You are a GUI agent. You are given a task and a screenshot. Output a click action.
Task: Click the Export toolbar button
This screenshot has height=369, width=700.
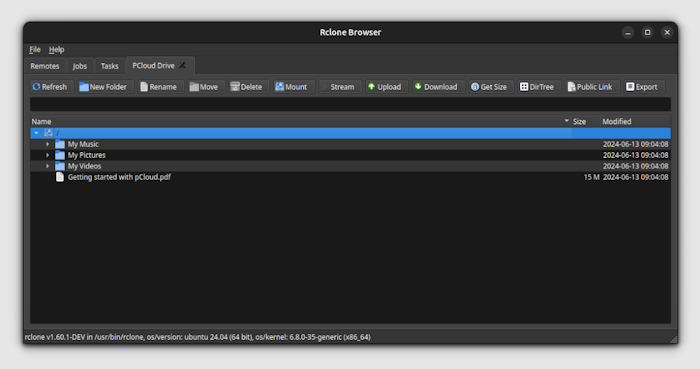click(642, 87)
